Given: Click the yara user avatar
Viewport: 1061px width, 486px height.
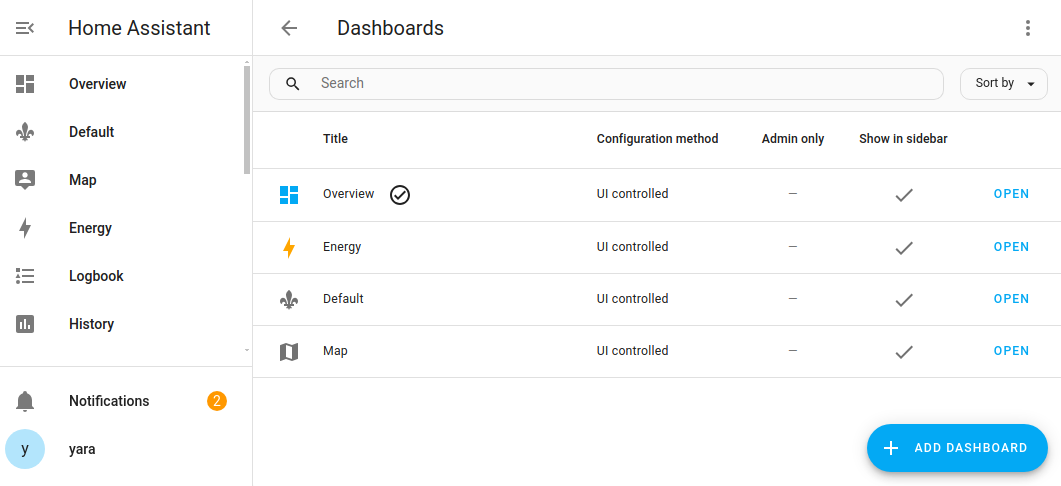Looking at the screenshot, I should click(25, 449).
